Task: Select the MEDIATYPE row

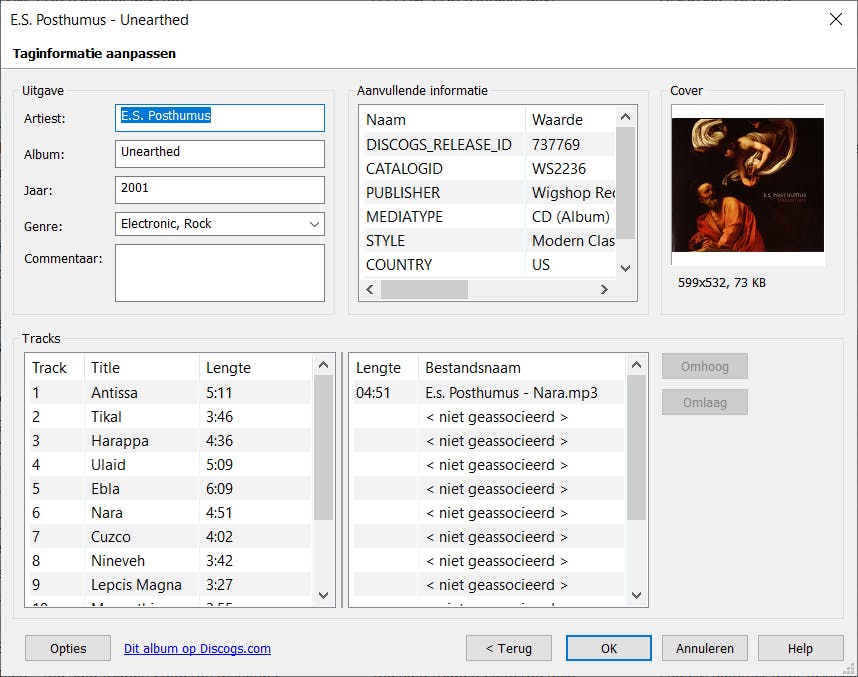Action: point(488,217)
